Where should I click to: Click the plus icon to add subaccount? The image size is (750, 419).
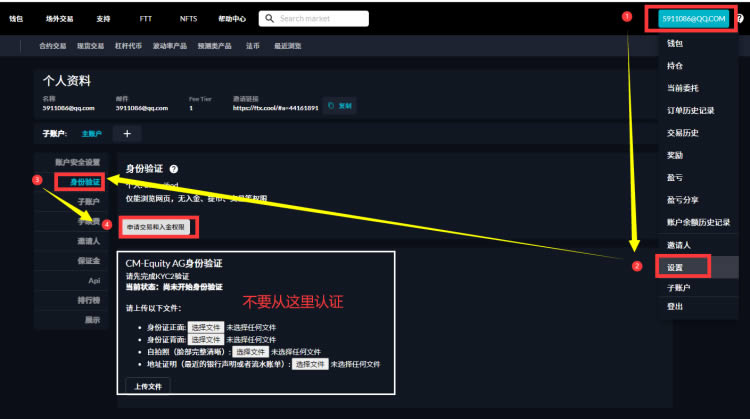point(127,133)
